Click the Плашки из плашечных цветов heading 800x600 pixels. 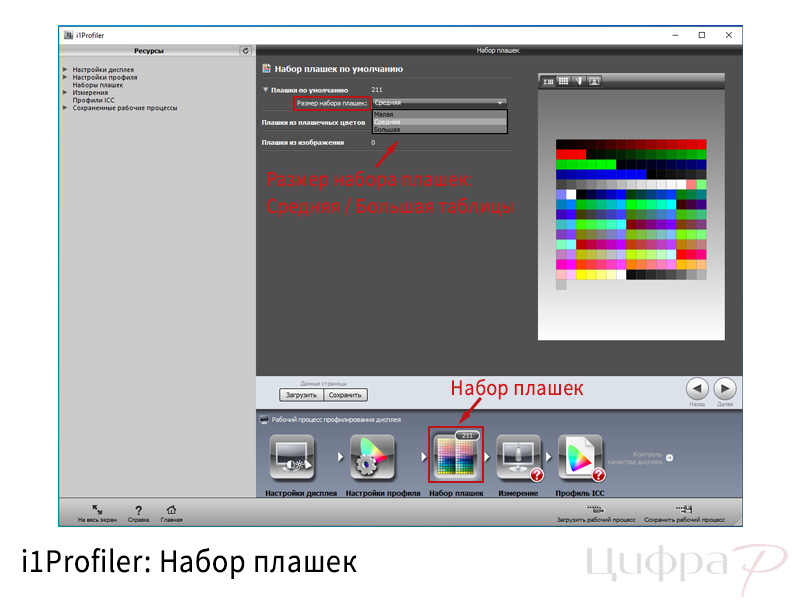coord(313,122)
